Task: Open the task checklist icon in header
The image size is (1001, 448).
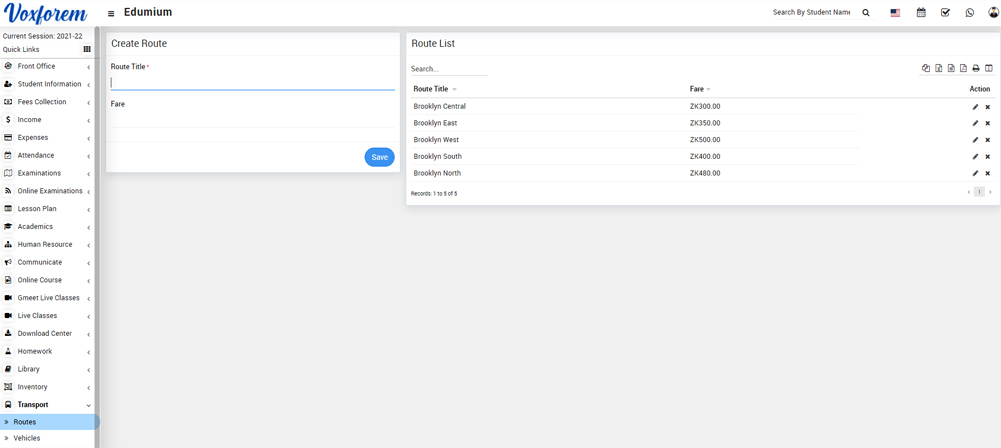Action: [945, 13]
